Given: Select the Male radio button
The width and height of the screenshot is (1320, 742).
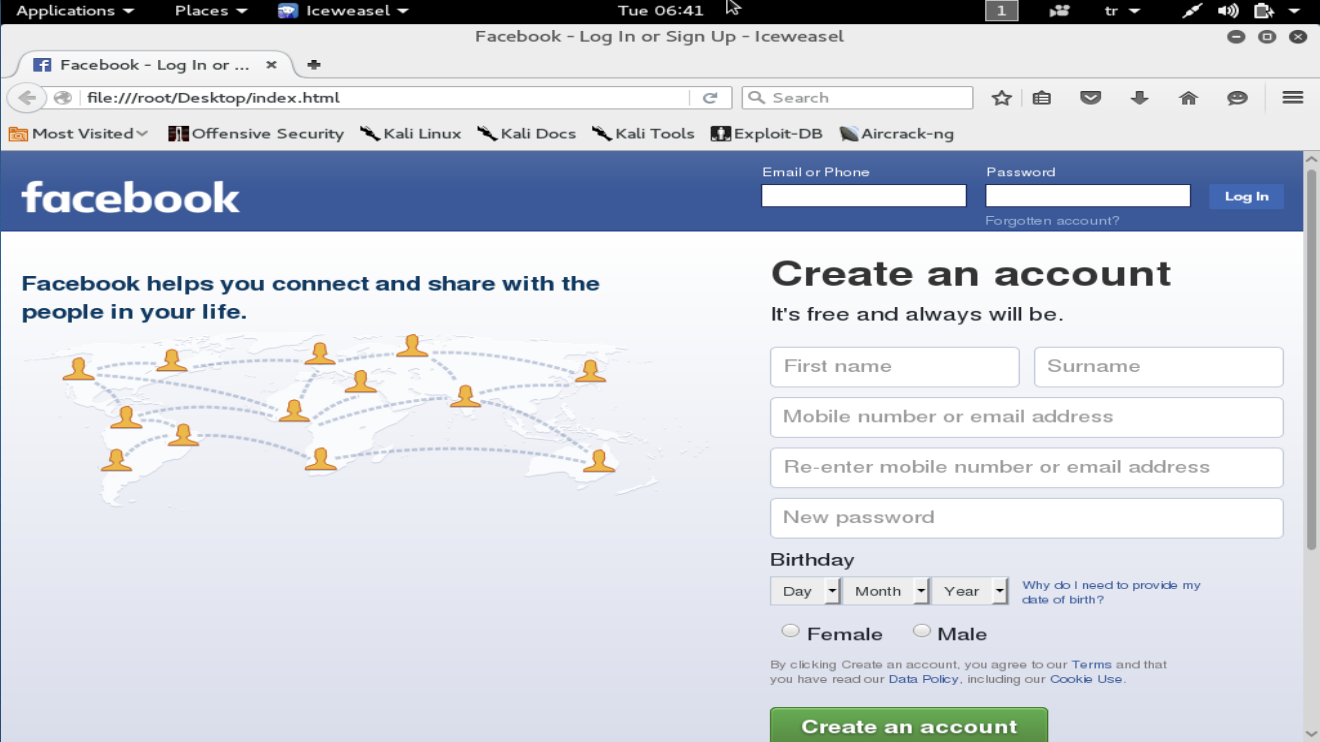Looking at the screenshot, I should [x=921, y=631].
